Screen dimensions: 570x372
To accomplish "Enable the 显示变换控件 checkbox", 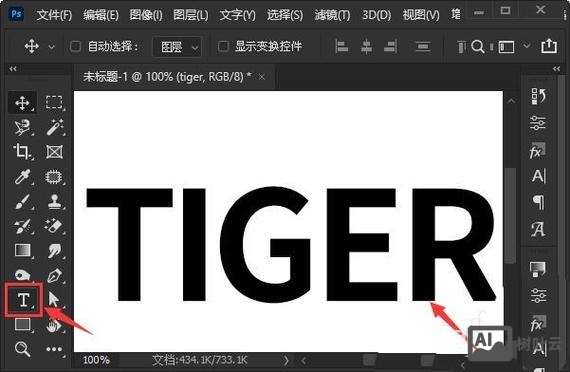I will click(x=223, y=46).
